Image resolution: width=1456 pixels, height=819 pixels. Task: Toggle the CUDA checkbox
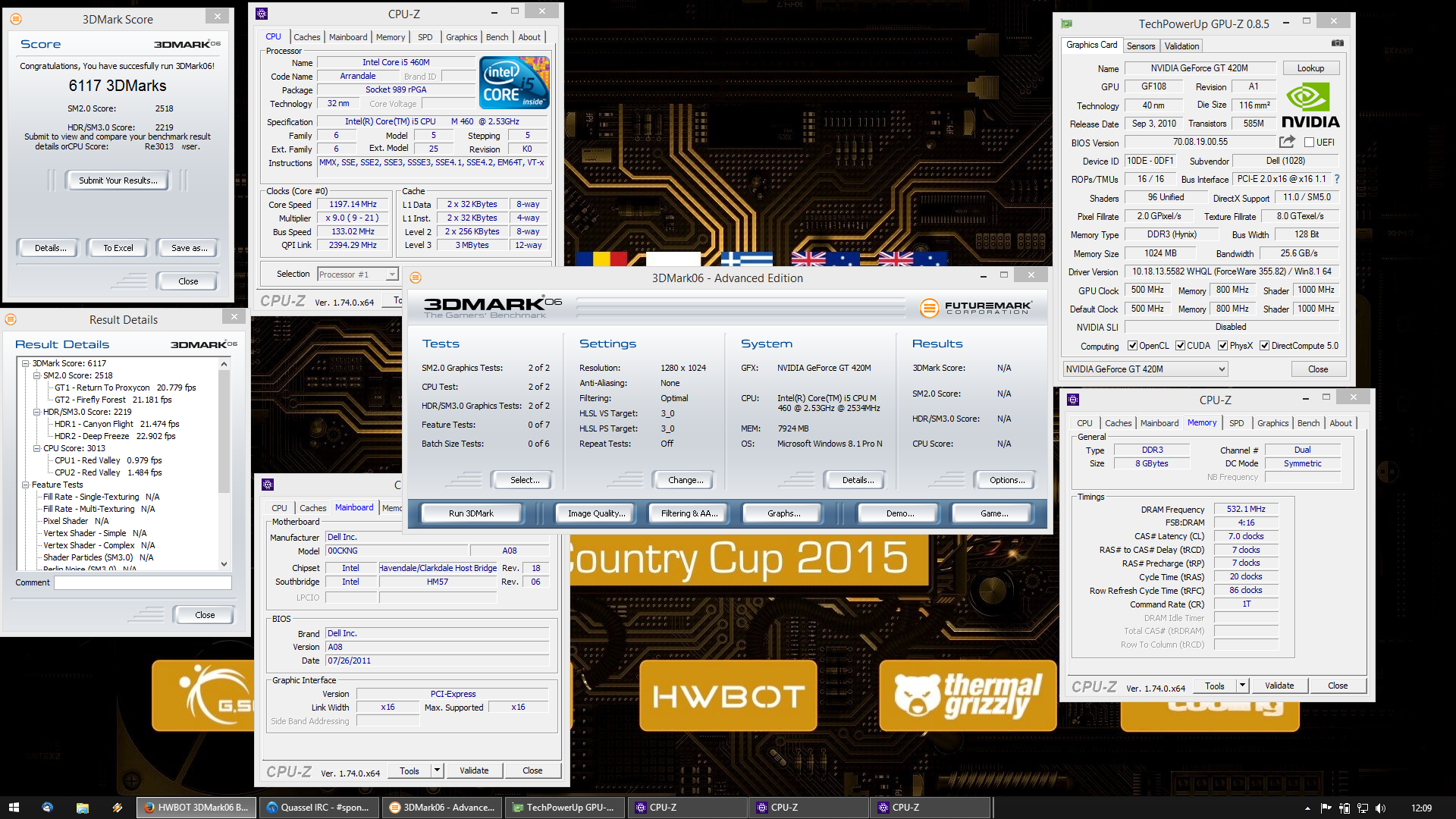1180,346
